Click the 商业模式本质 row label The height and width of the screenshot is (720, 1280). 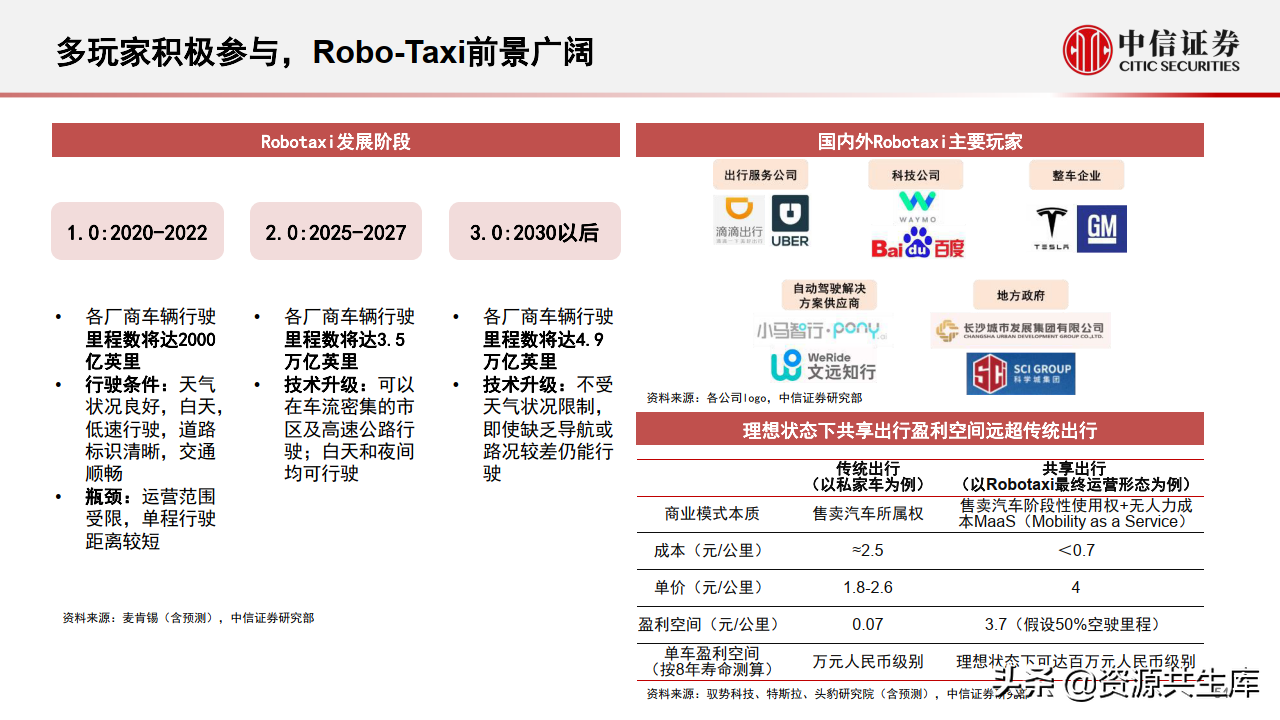pyautogui.click(x=712, y=513)
